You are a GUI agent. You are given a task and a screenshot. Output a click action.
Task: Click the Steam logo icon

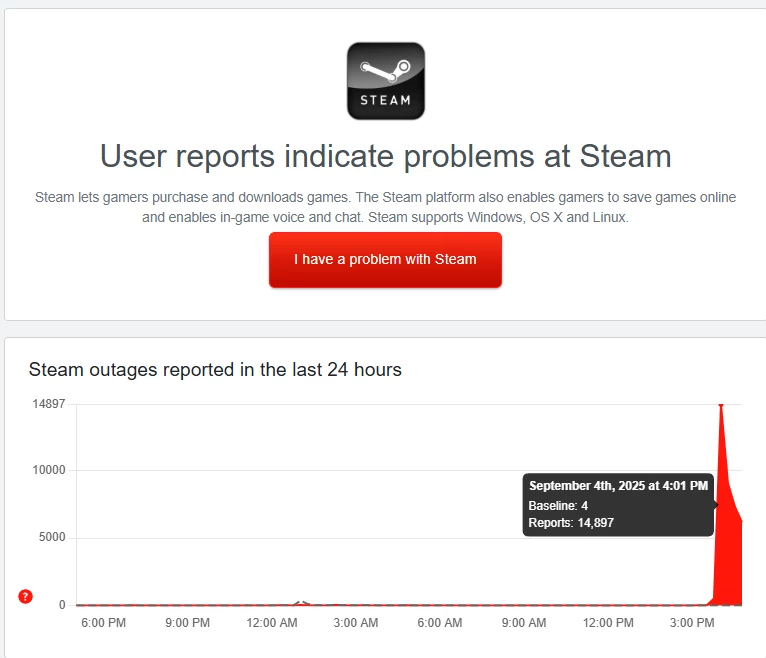coord(385,81)
